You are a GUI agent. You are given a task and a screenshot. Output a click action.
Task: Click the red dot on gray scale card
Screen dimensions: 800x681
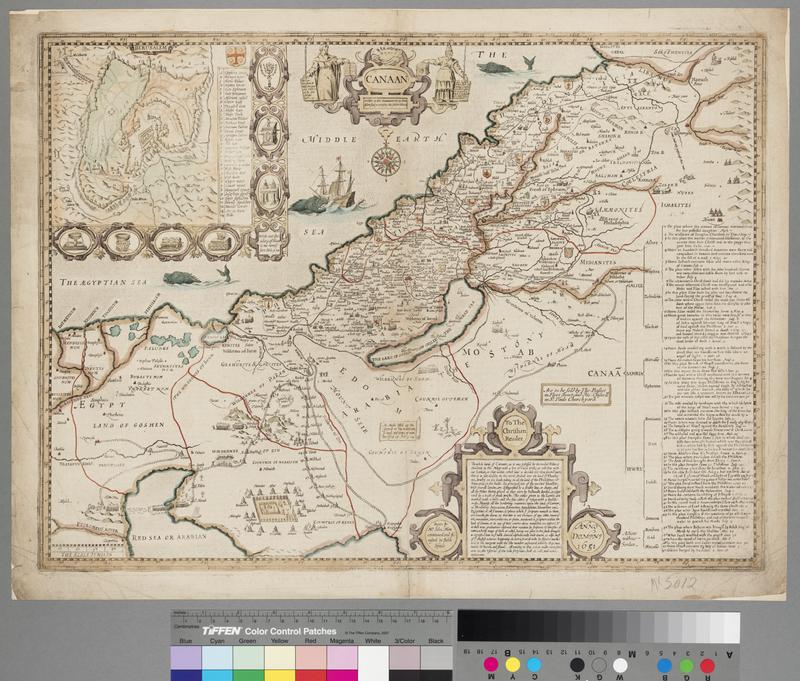(708, 665)
